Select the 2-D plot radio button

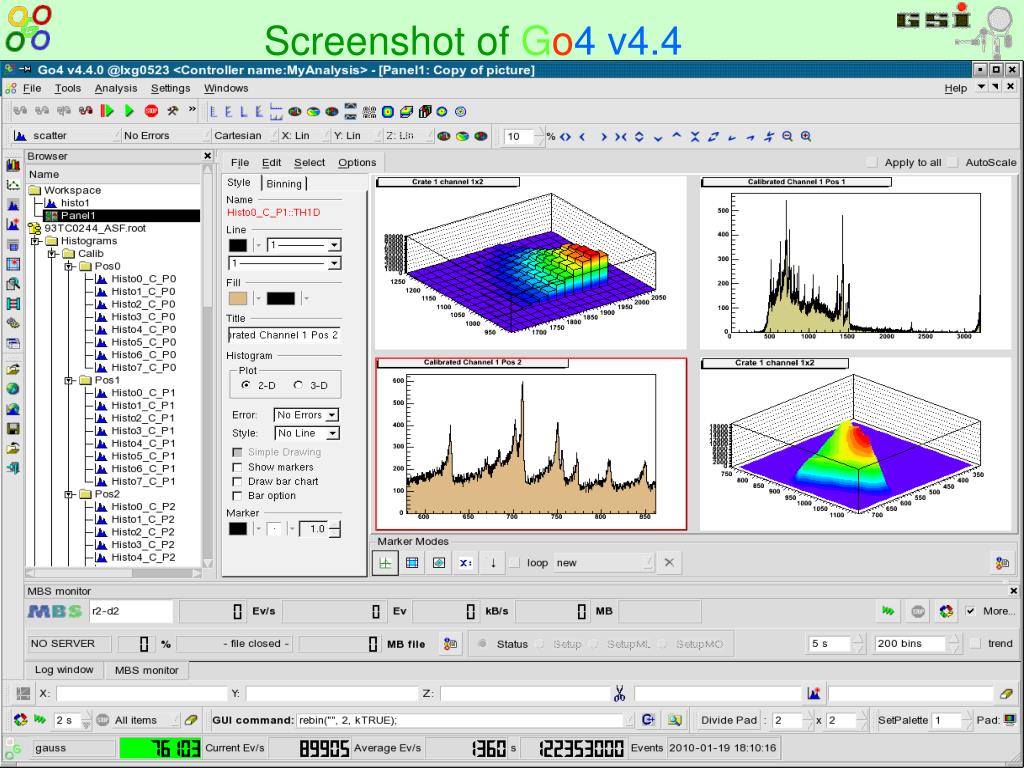click(x=246, y=385)
